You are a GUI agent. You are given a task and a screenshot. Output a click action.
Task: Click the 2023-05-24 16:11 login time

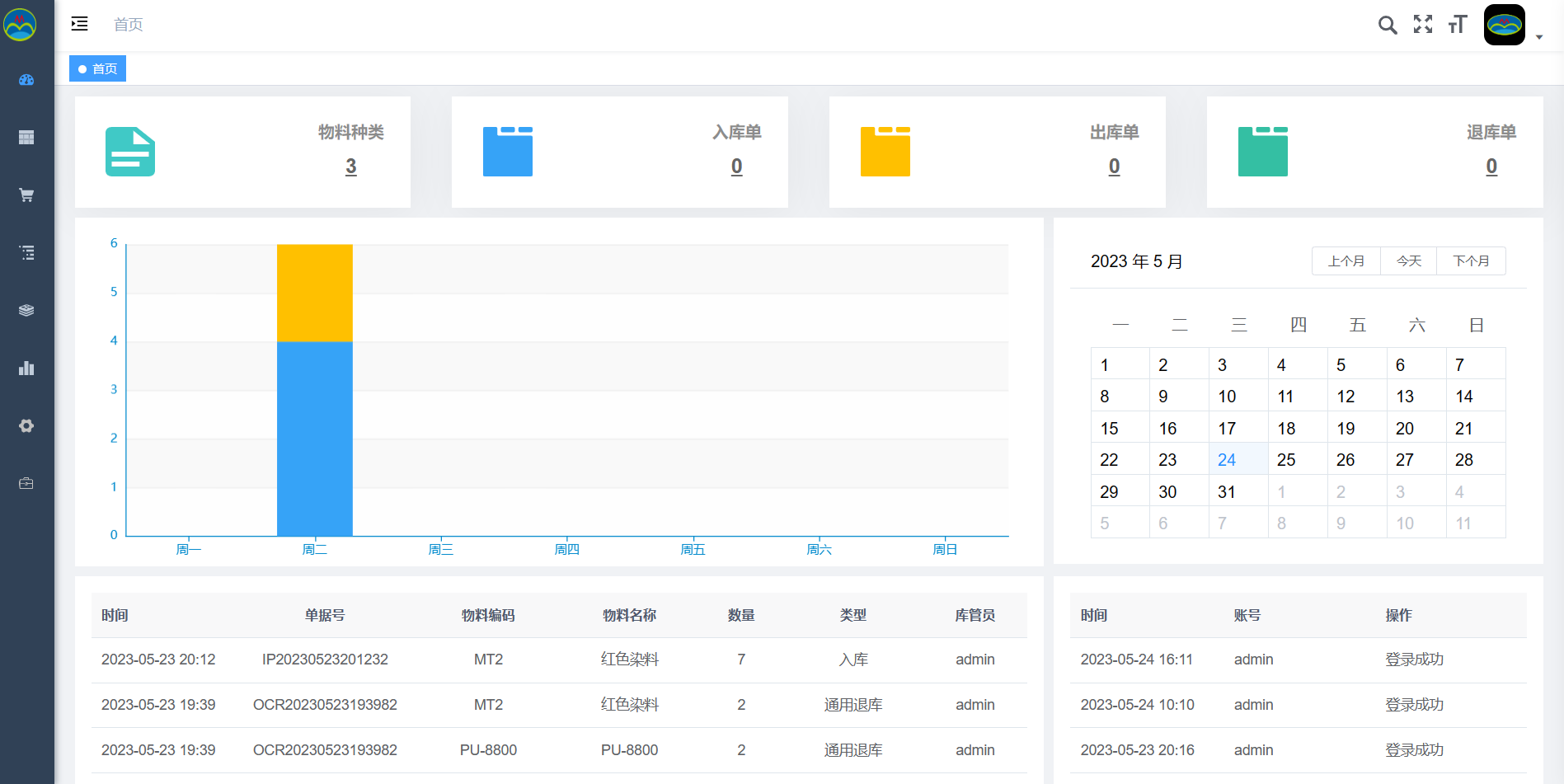1137,660
